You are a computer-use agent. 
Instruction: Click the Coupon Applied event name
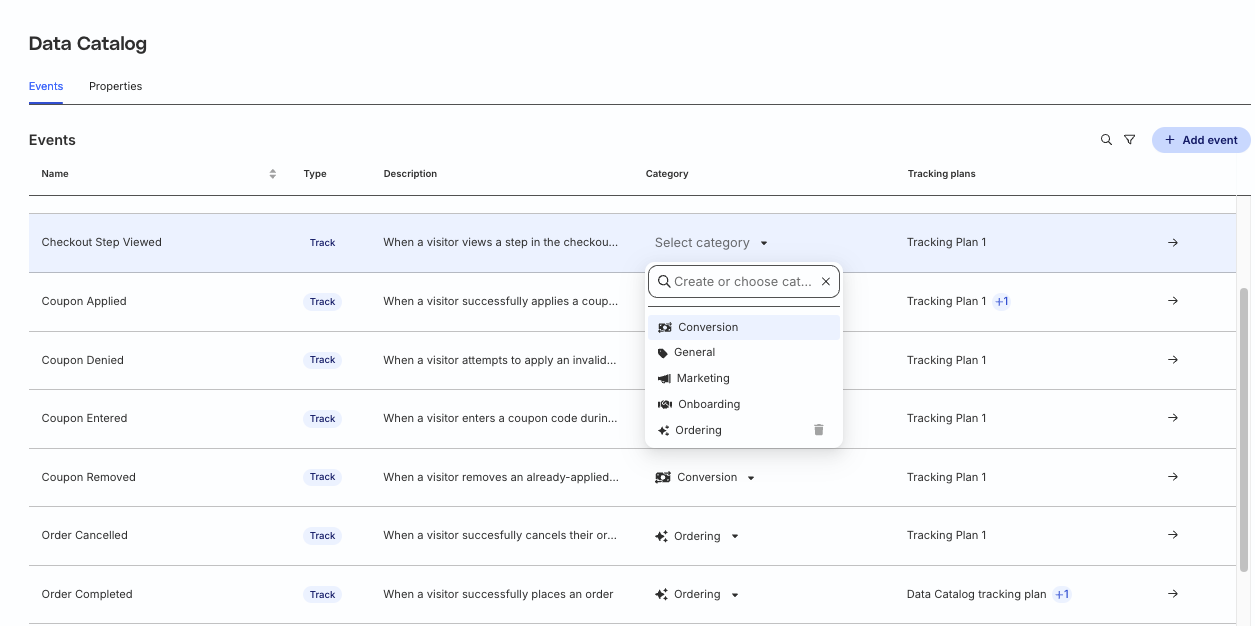tap(84, 301)
